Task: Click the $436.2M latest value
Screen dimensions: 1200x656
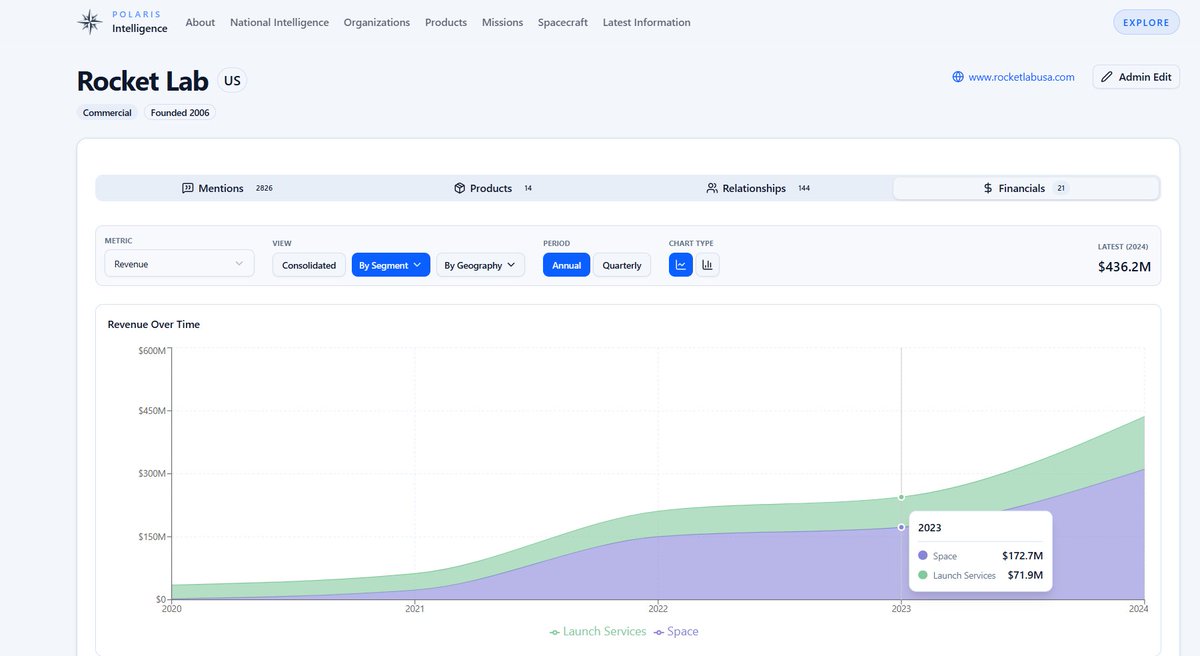Action: pos(1124,267)
